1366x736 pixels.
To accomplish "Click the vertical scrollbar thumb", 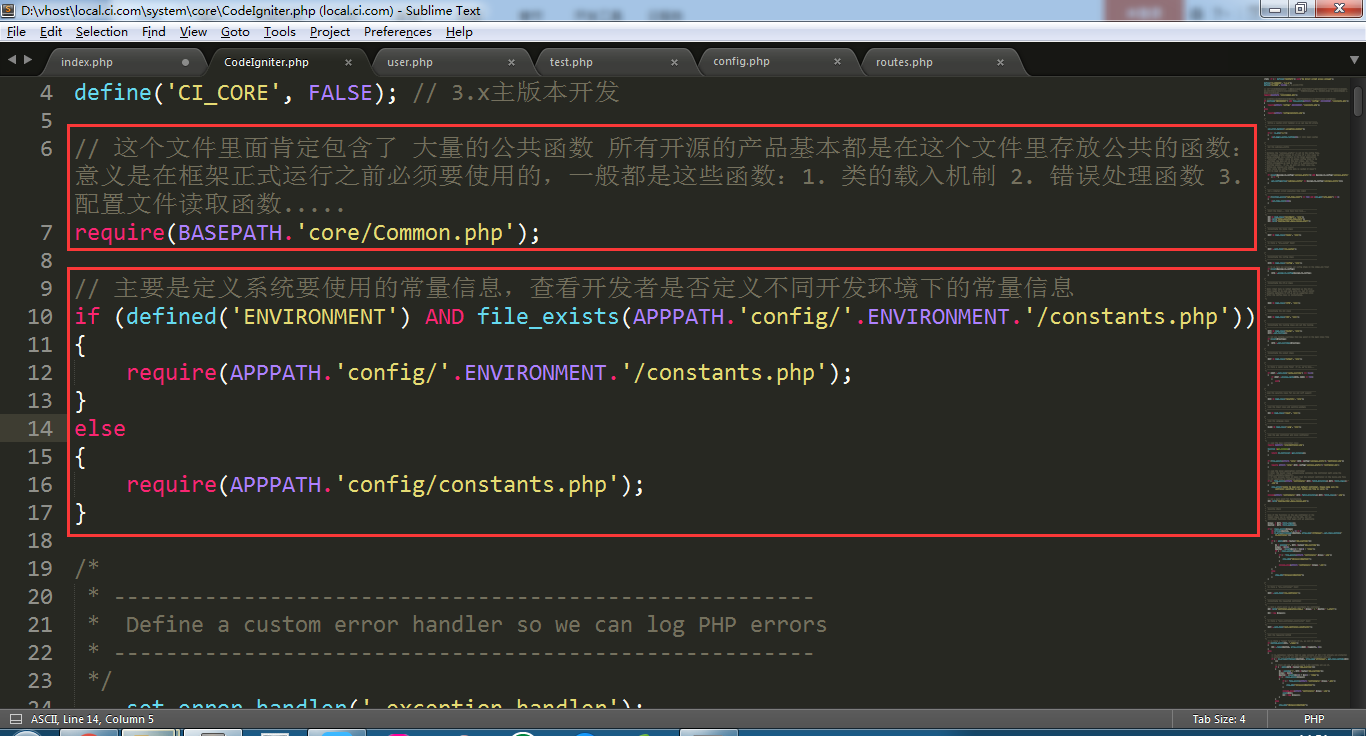I will (1357, 102).
